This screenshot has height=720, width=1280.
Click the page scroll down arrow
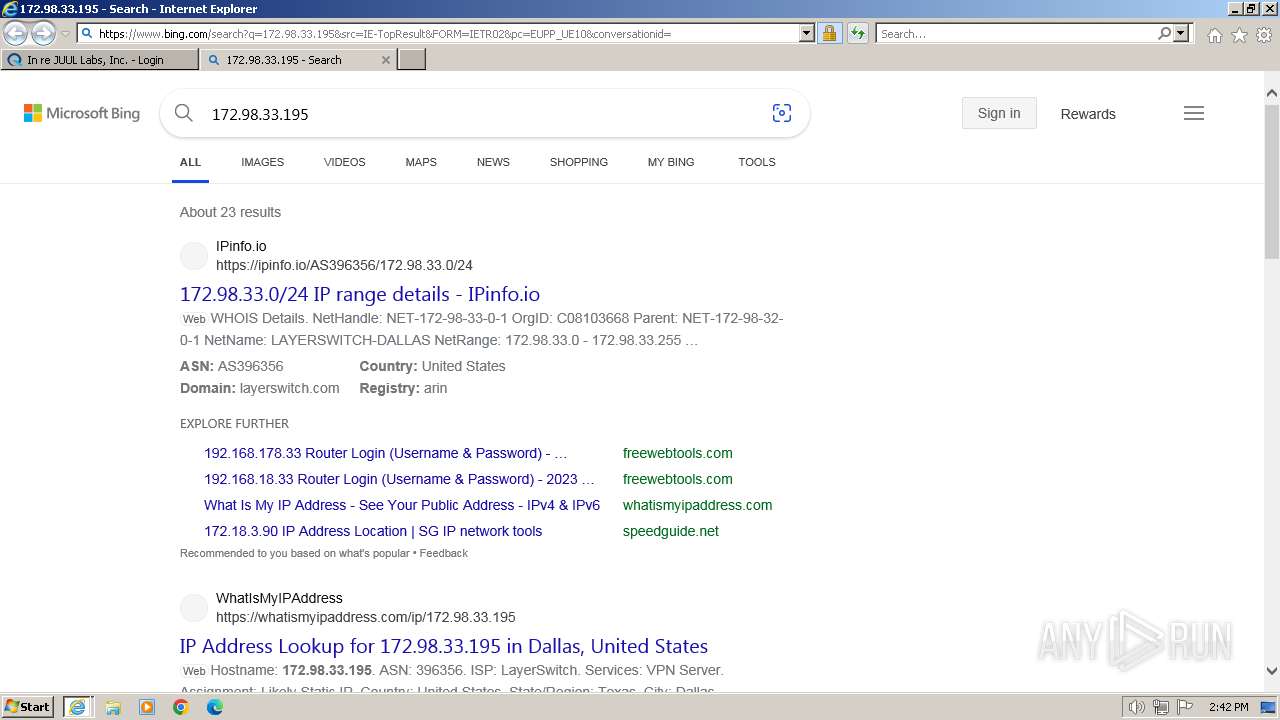(x=1272, y=672)
